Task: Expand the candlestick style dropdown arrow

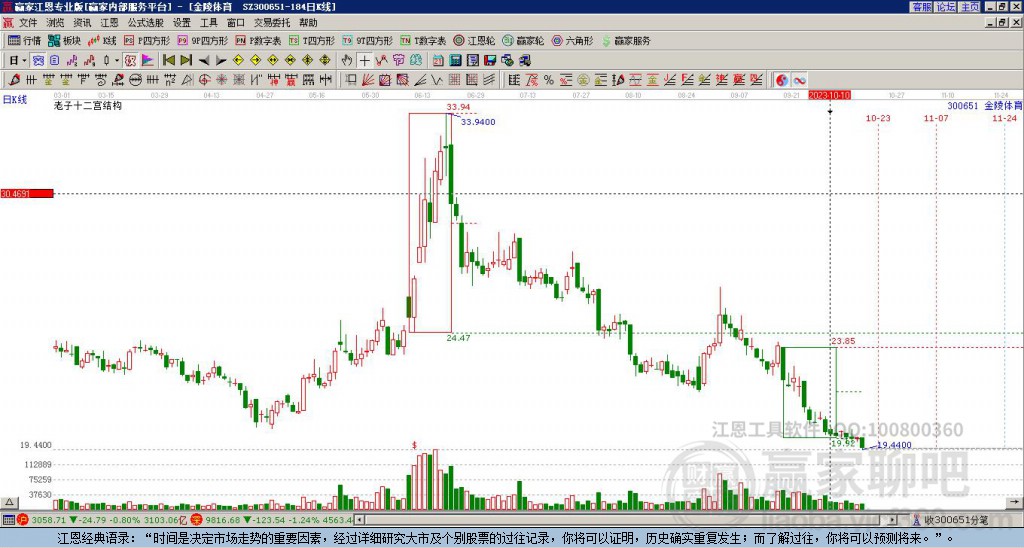Action: point(117,60)
